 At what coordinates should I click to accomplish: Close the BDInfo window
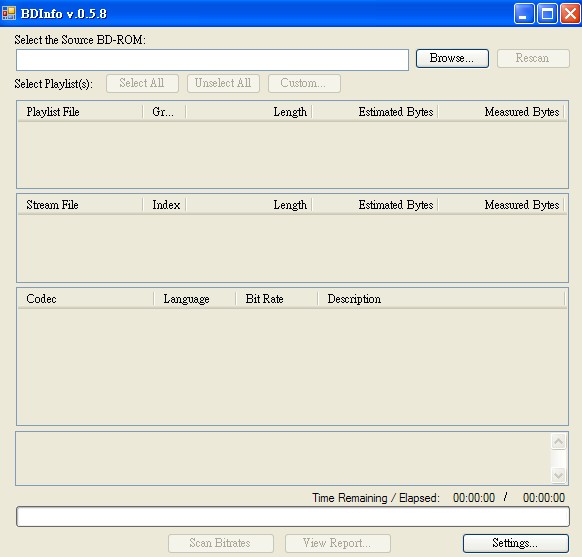click(570, 14)
